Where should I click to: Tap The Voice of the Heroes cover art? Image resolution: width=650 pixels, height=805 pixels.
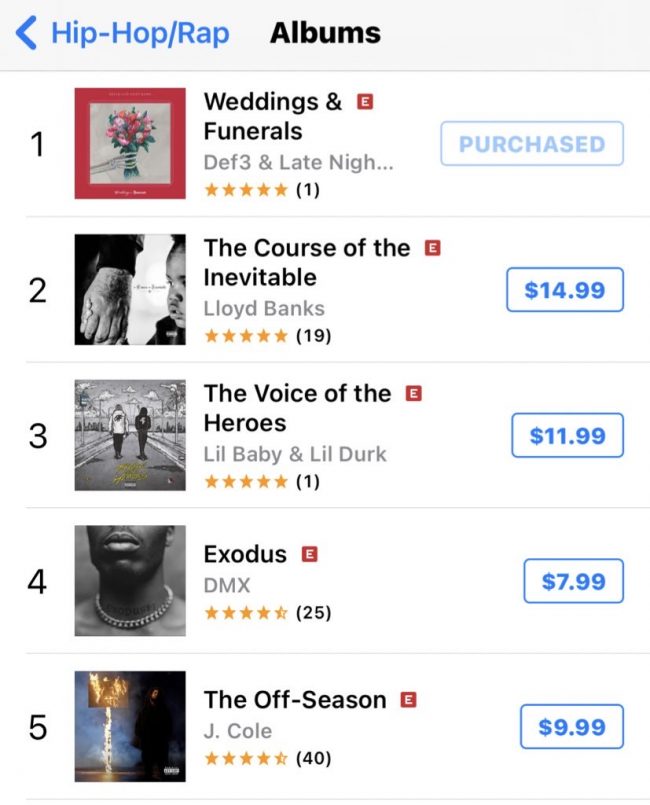coord(130,435)
